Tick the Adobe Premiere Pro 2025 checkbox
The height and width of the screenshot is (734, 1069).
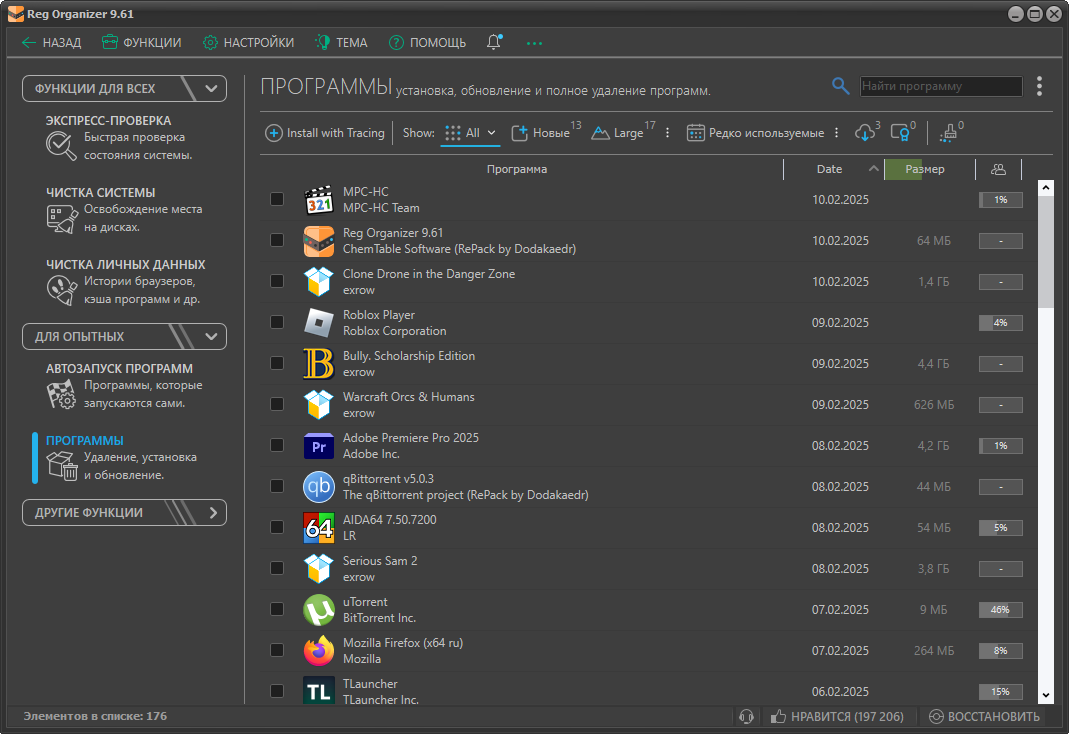[277, 445]
